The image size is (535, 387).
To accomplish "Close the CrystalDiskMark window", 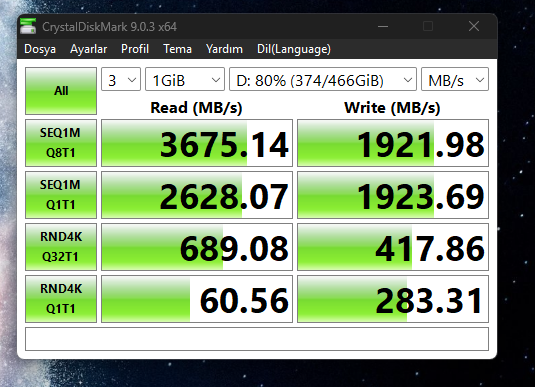I will click(x=474, y=26).
